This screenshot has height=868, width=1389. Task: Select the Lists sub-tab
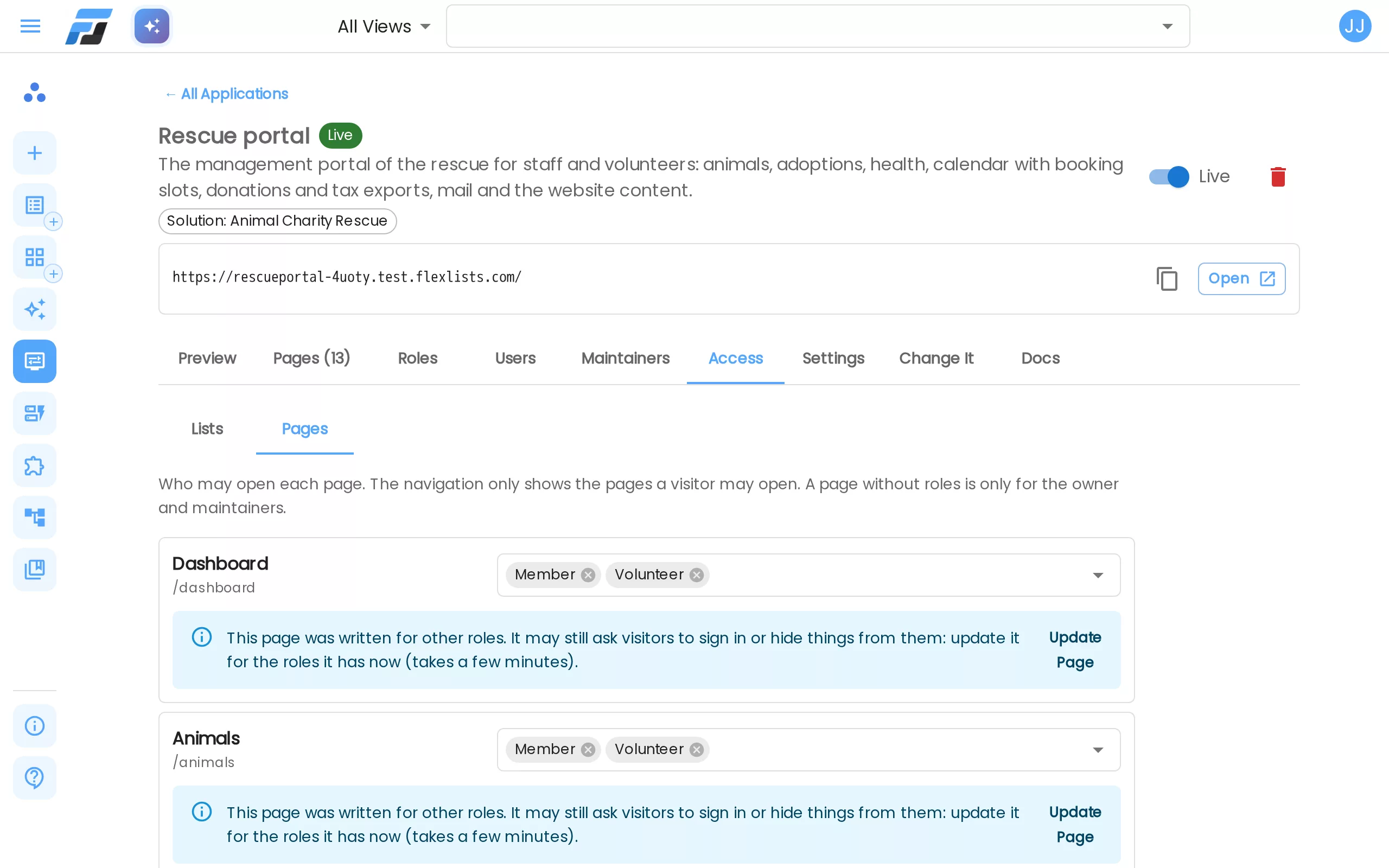coord(207,429)
